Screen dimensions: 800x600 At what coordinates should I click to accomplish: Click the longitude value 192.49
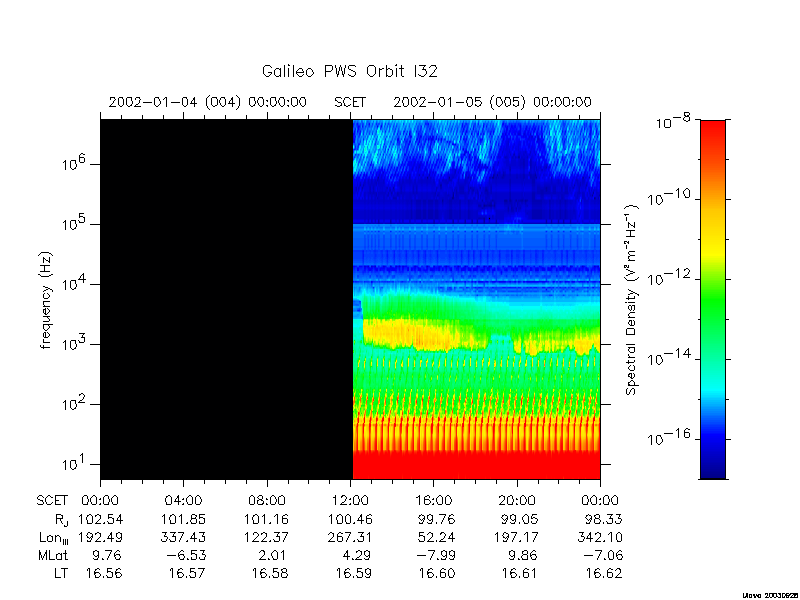click(x=101, y=537)
